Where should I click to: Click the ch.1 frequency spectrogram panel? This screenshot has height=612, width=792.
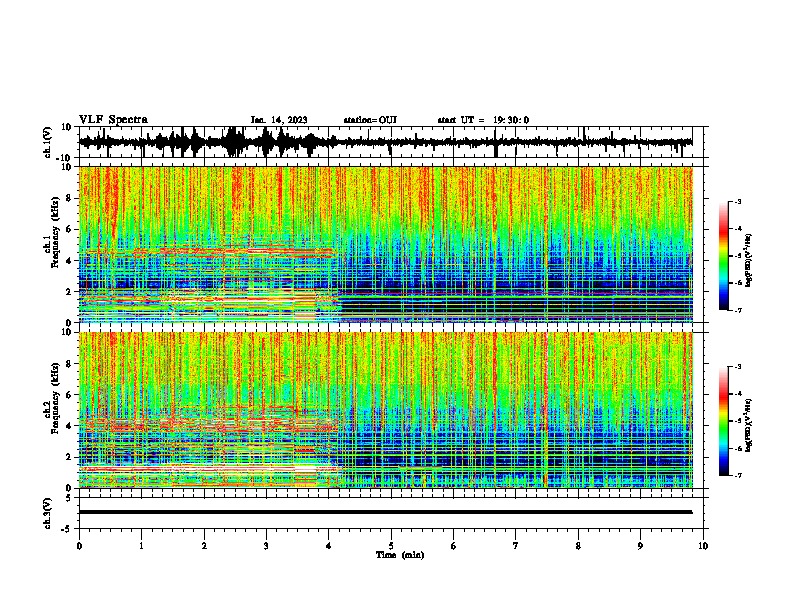[x=385, y=244]
